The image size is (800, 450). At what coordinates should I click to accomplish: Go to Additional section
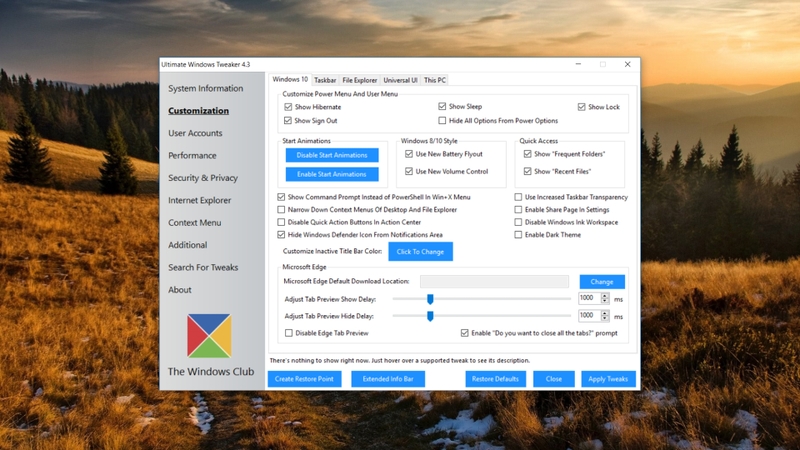pos(188,245)
